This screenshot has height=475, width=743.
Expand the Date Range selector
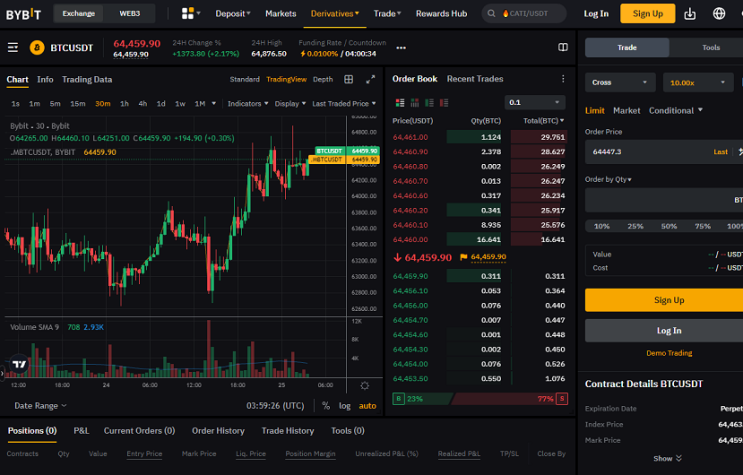[40, 406]
